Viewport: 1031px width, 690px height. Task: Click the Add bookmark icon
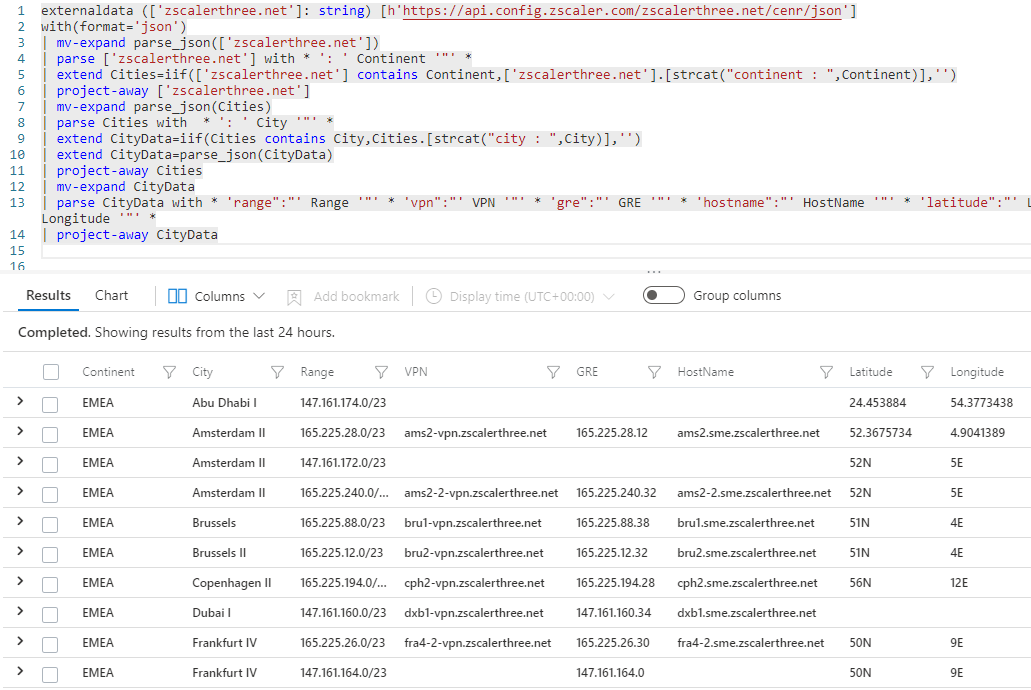pyautogui.click(x=294, y=297)
